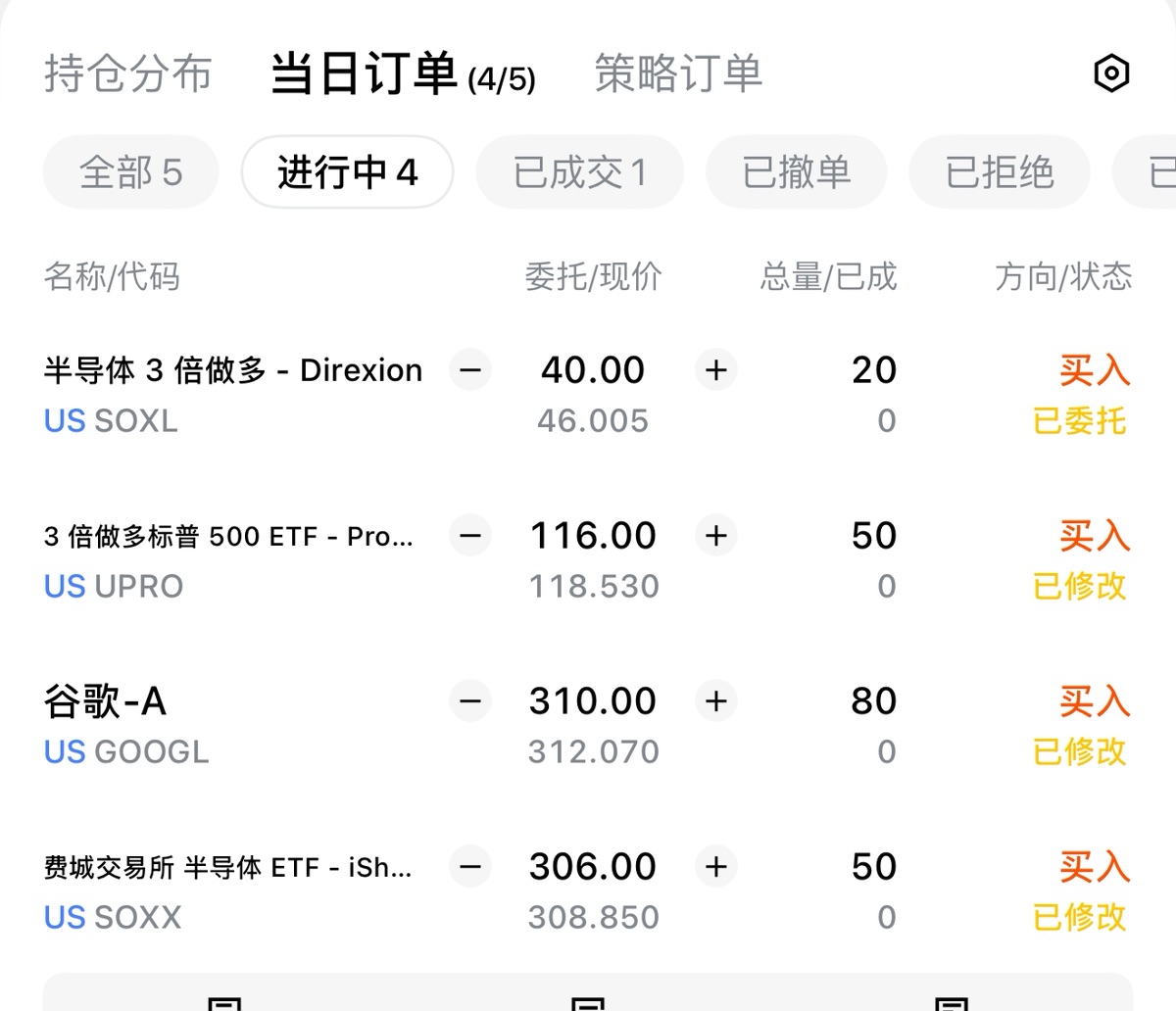Increase SOXX order price with plus
The width and height of the screenshot is (1176, 1011).
[716, 867]
